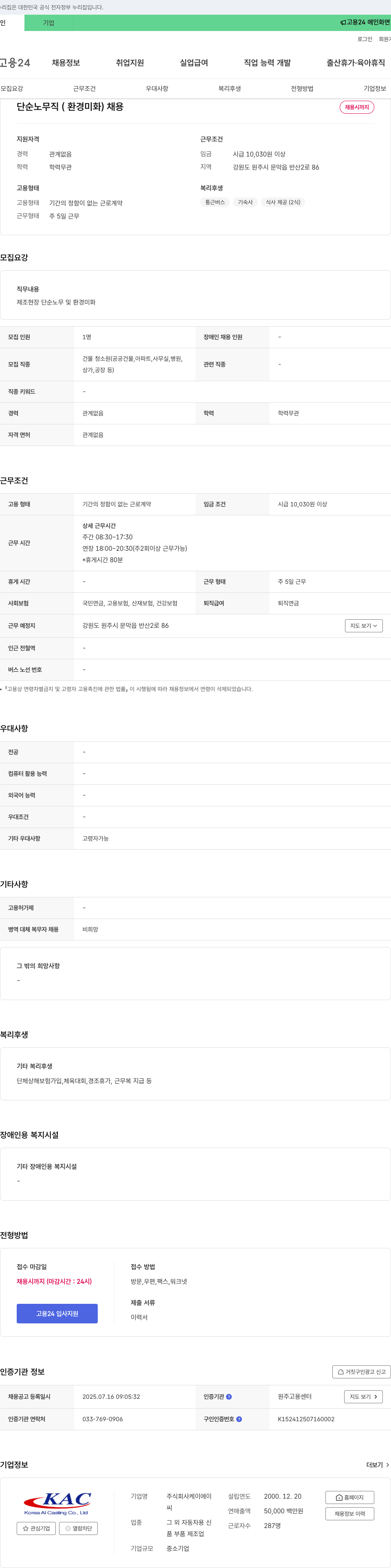
Task: Open the company 홈페이지 button
Action: [349, 1497]
